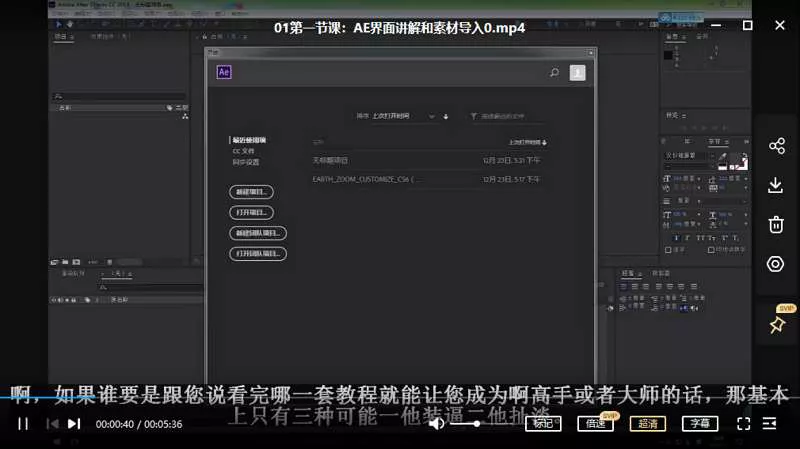Viewport: 800px width, 449px height.
Task: Open the 超清 video quality selector
Action: click(x=648, y=423)
